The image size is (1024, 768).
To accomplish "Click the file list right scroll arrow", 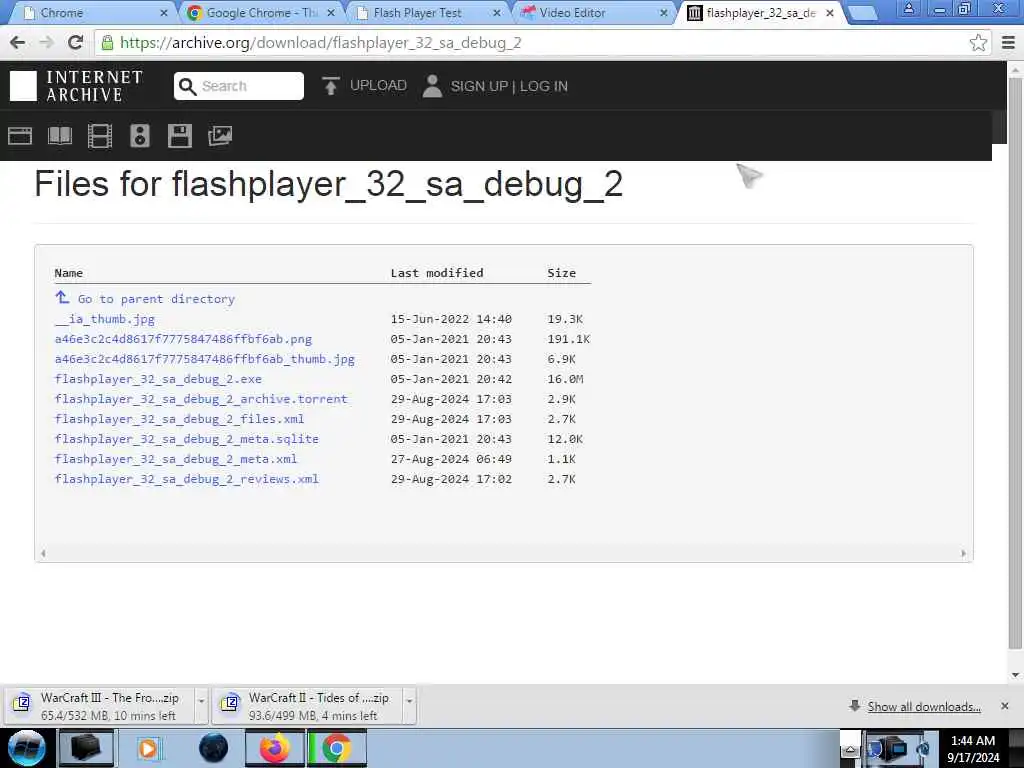I will coord(963,553).
